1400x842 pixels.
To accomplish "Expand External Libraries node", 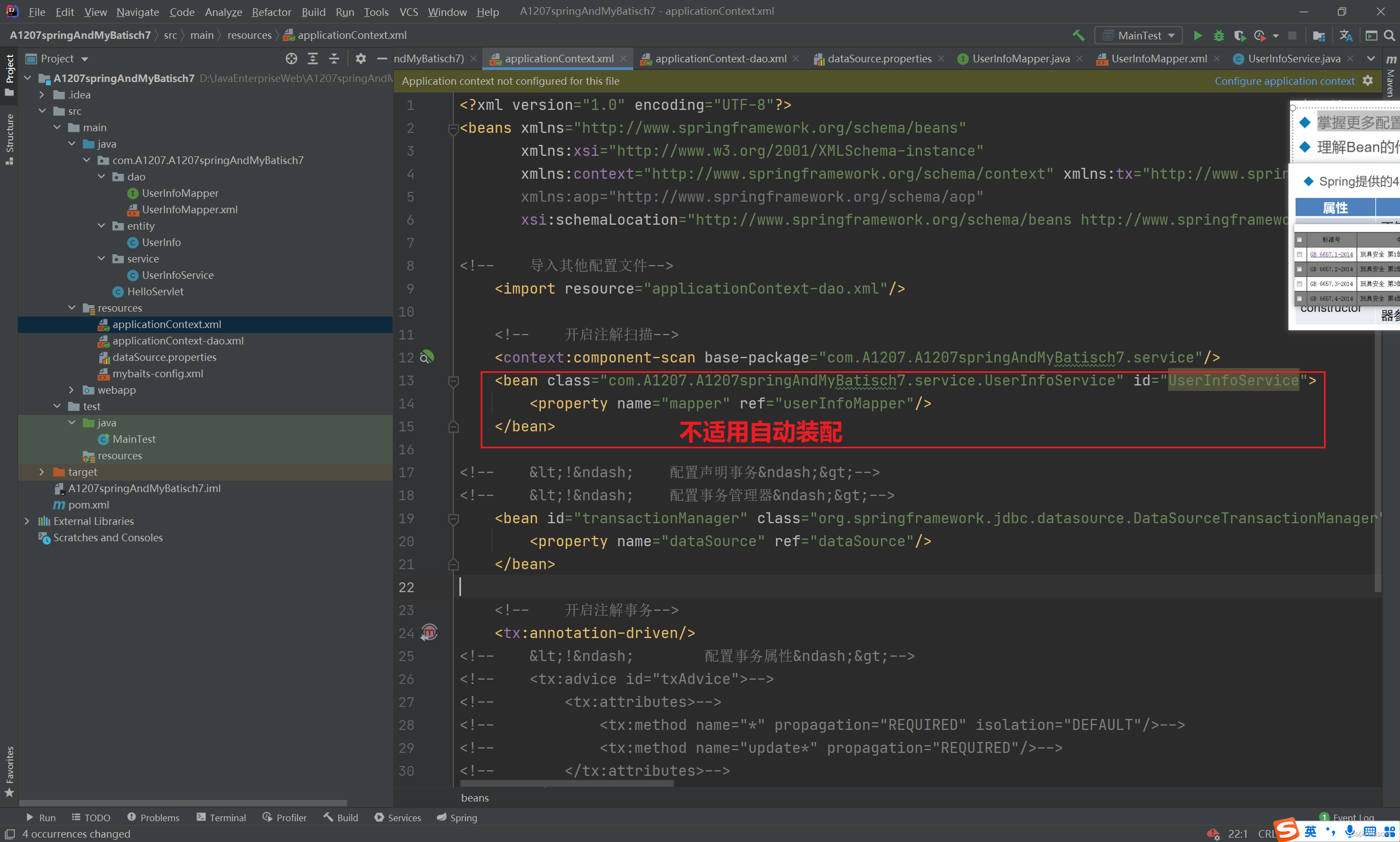I will coord(27,521).
